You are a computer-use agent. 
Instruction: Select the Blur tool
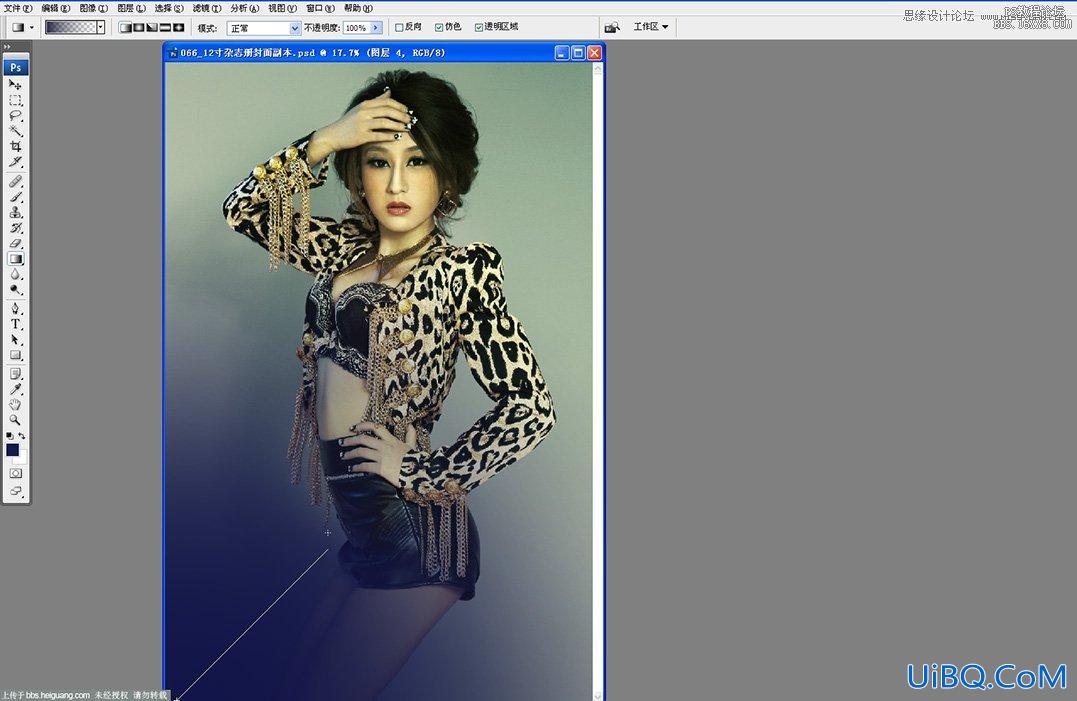tap(15, 274)
